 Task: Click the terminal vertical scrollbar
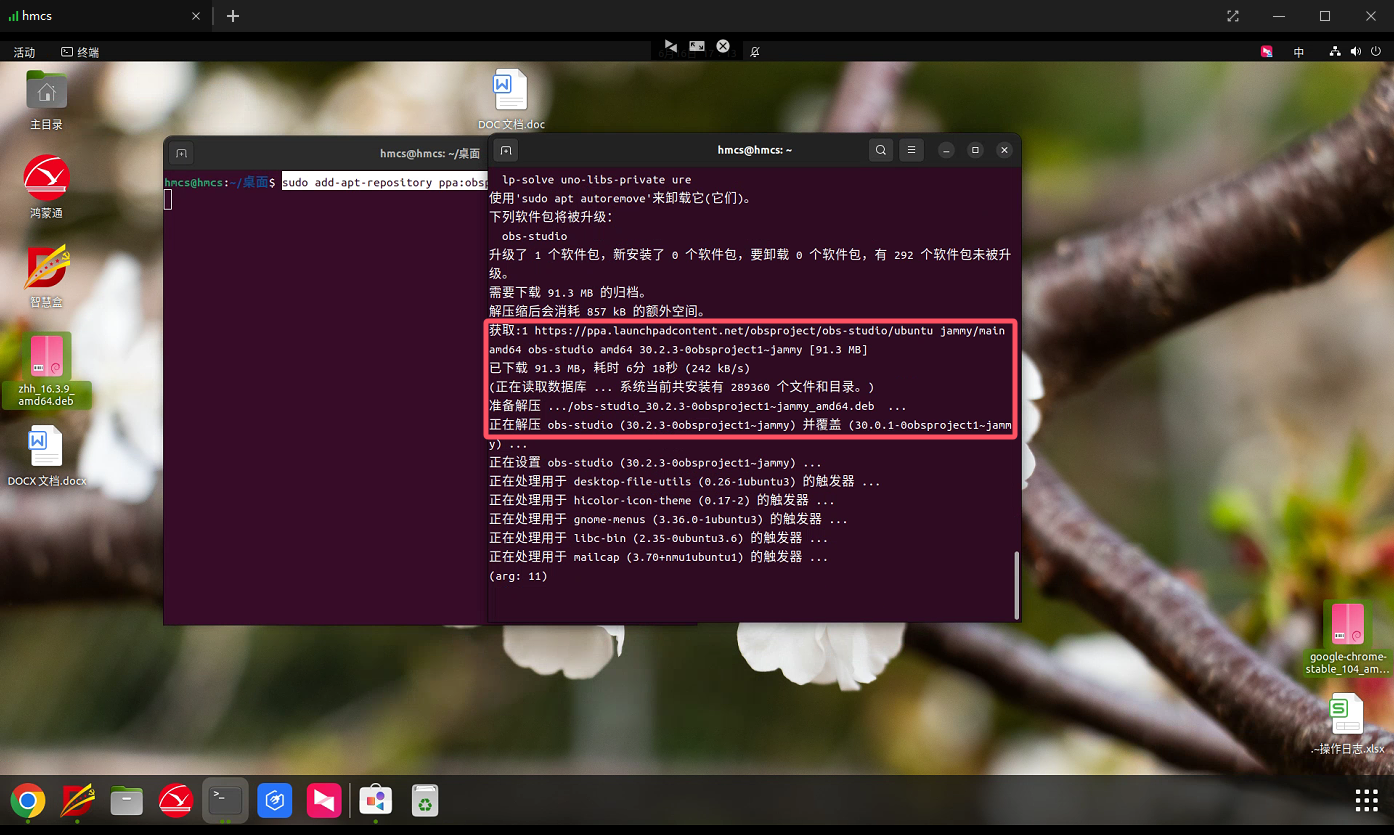(x=1016, y=583)
